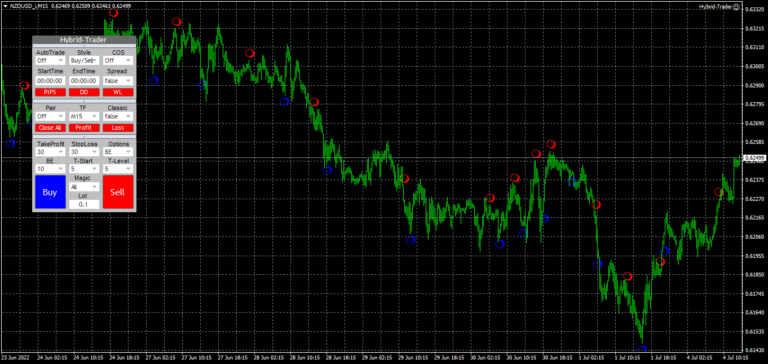The image size is (768, 364).
Task: Open the Style dropdown showing Buy/Sell
Action: (84, 60)
